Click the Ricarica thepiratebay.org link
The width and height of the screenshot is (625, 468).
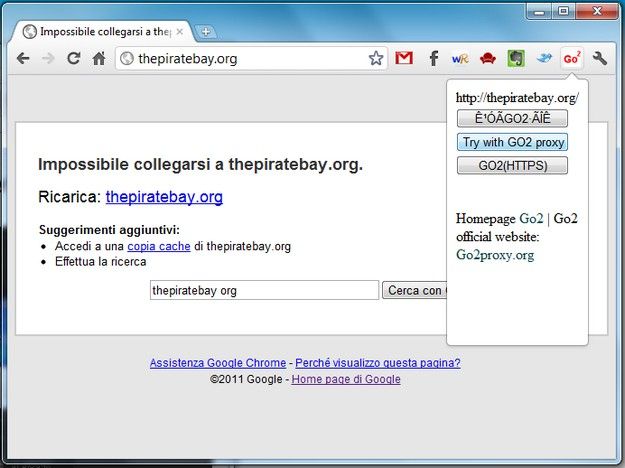pos(164,197)
